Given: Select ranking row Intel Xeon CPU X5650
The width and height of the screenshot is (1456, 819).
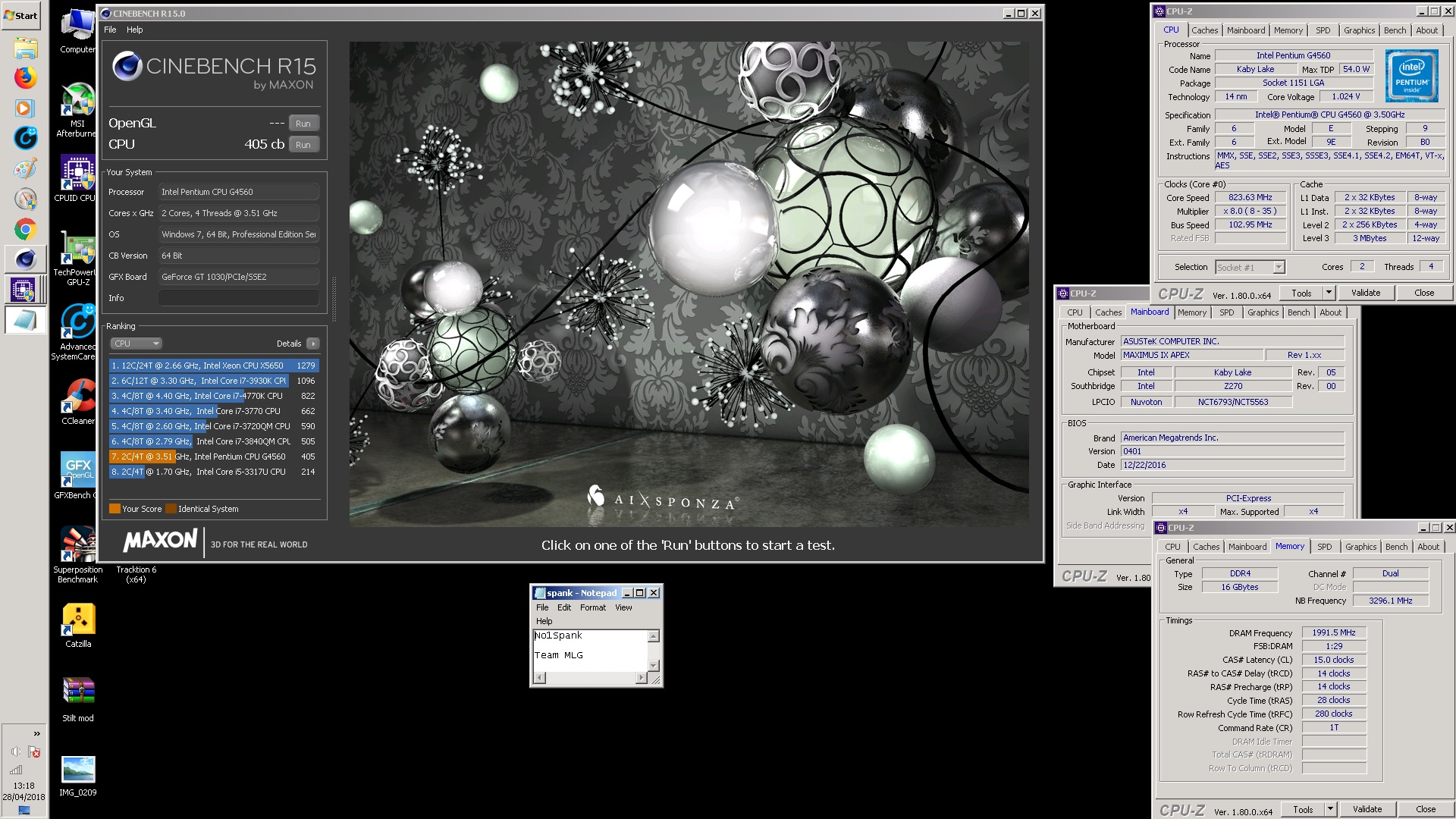Looking at the screenshot, I should (x=214, y=366).
